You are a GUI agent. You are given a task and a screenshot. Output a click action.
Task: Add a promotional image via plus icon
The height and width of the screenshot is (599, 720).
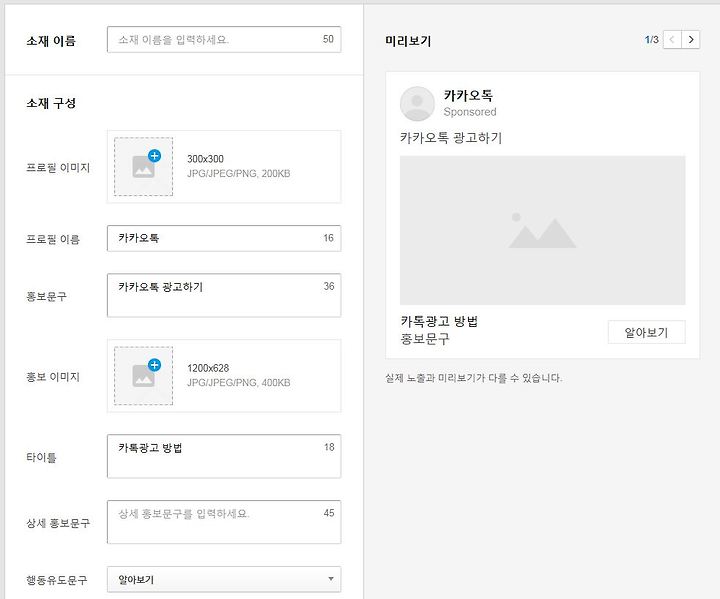154,365
